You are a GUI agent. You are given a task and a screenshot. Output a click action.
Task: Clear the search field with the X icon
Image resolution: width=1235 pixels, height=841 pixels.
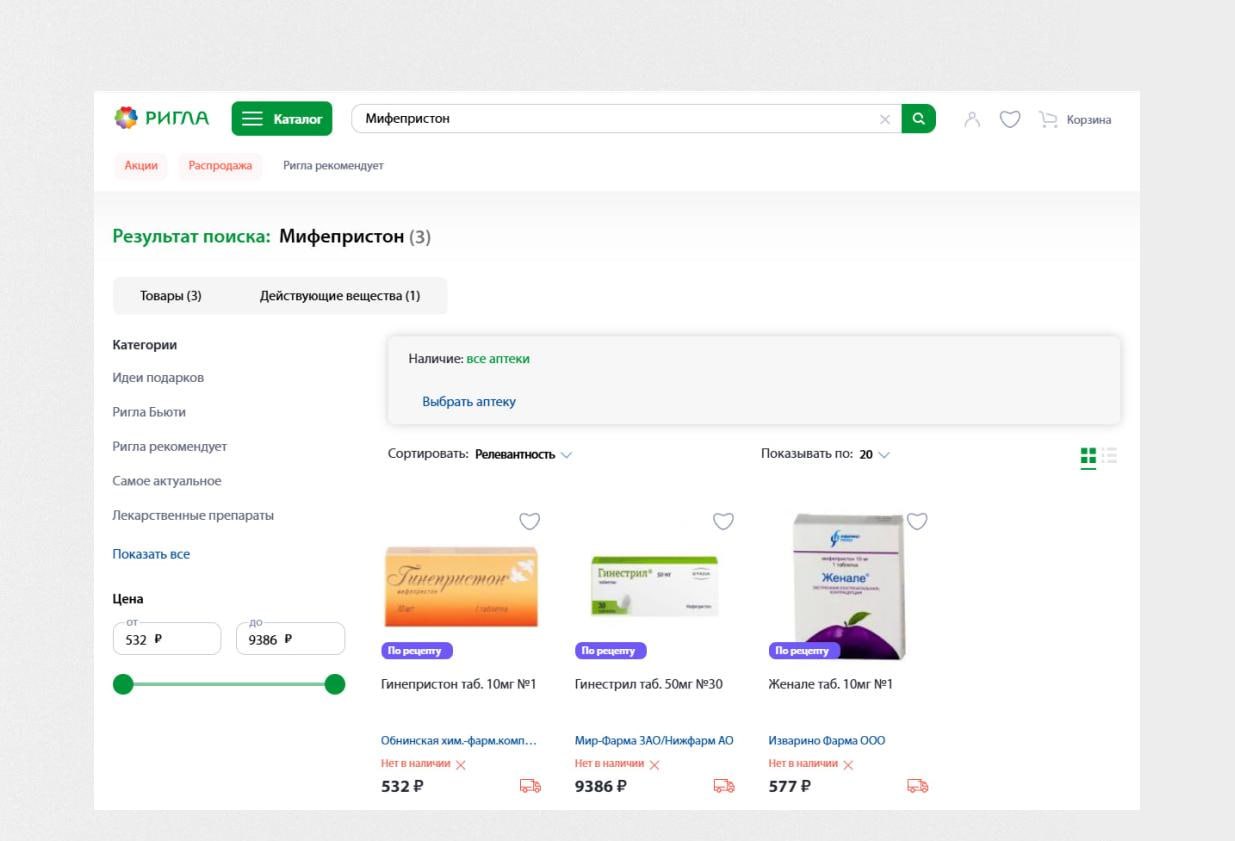tap(885, 119)
